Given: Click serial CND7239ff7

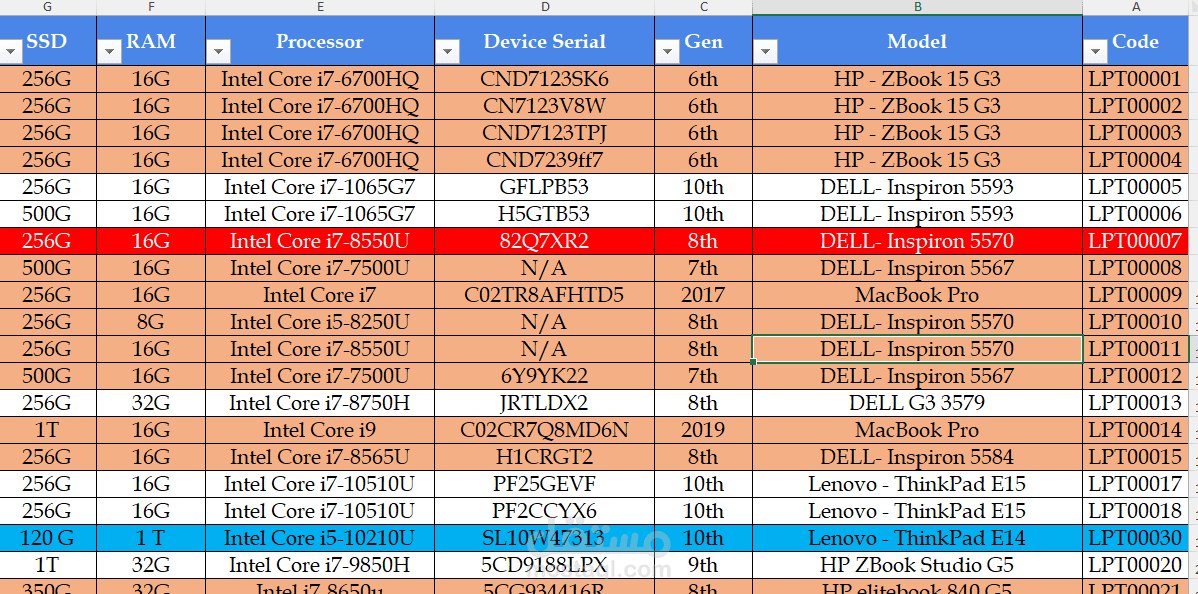Looking at the screenshot, I should pos(545,161).
